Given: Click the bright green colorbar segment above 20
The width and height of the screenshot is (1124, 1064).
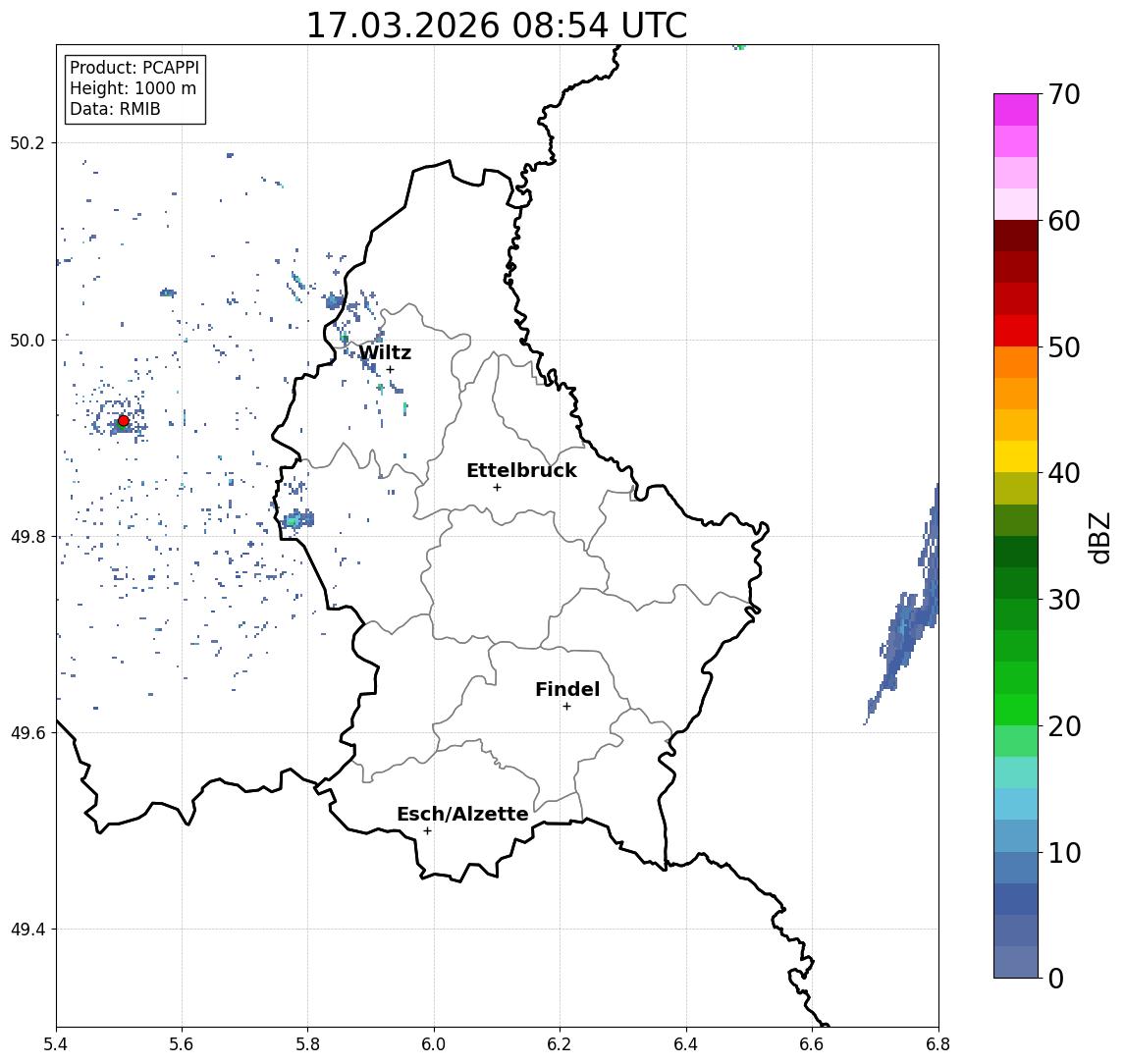Looking at the screenshot, I should click(x=1016, y=709).
